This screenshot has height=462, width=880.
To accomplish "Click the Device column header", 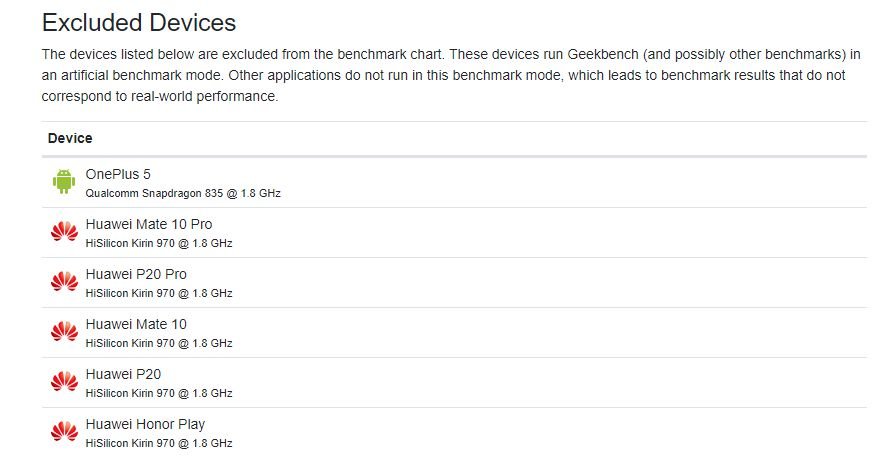I will (70, 138).
